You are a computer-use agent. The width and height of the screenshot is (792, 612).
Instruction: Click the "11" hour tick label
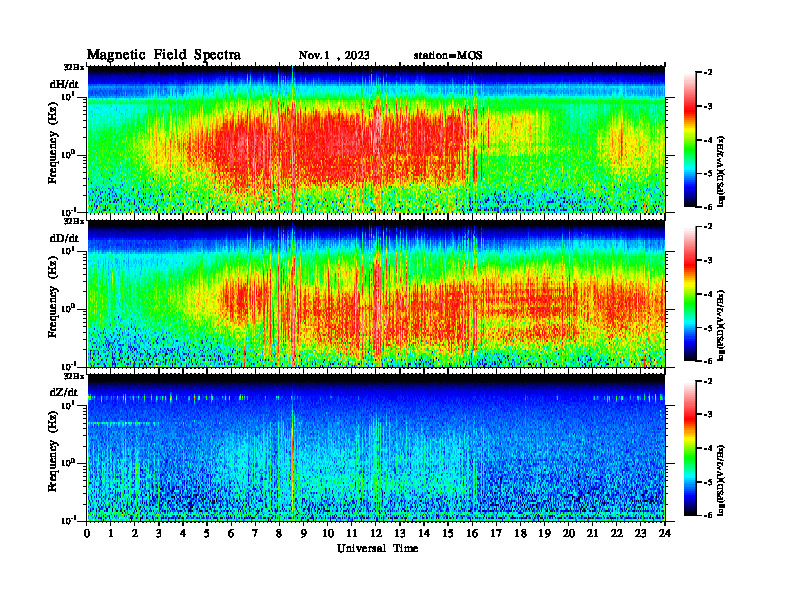coord(352,533)
